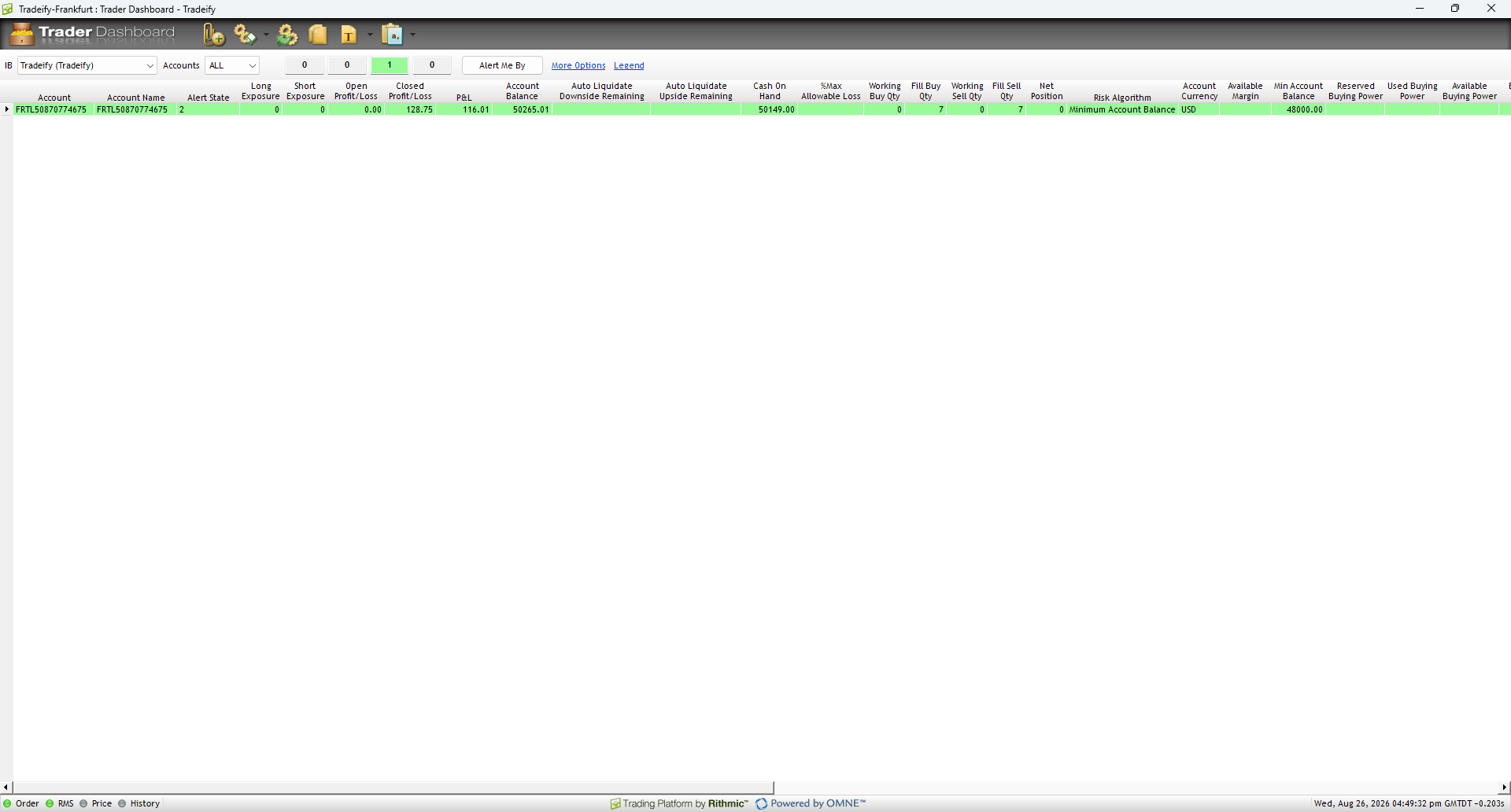
Task: Click the %Max Allowable Loss header
Action: [x=831, y=91]
